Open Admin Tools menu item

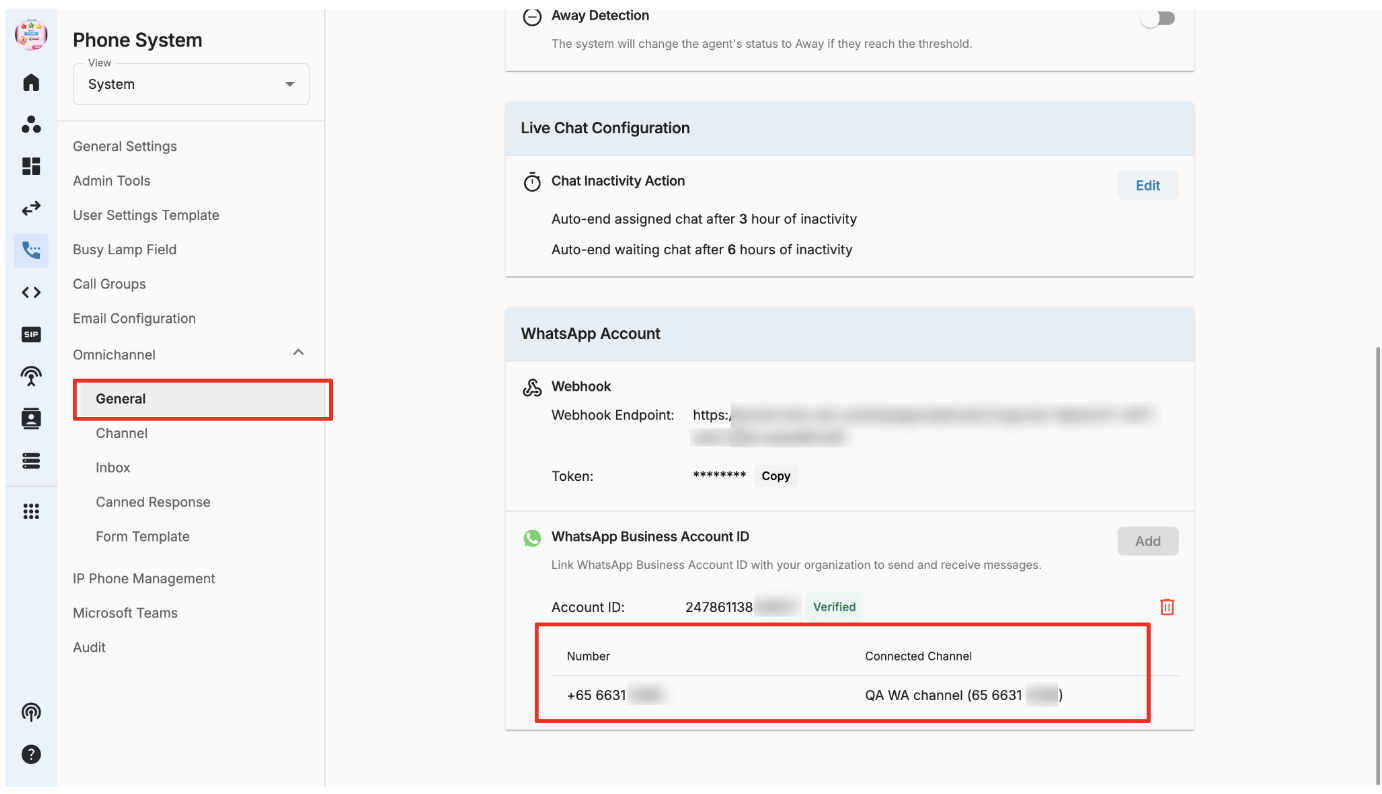pos(112,181)
